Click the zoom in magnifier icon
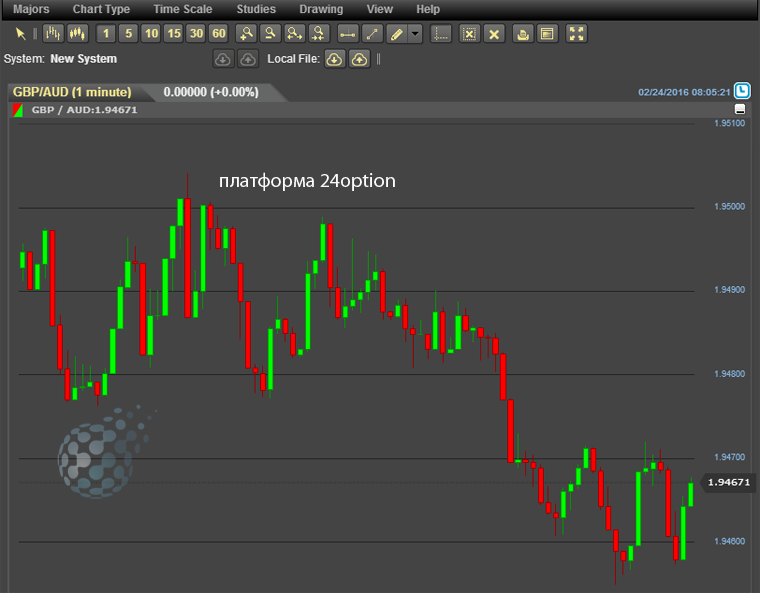 [246, 33]
